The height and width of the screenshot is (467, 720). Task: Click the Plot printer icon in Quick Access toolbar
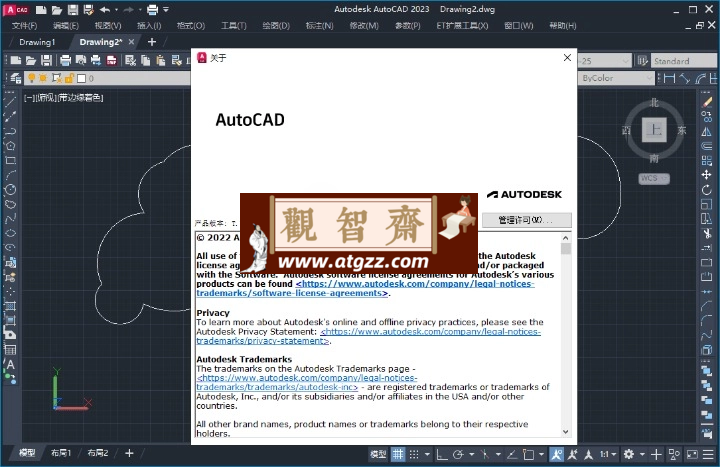(x=152, y=9)
